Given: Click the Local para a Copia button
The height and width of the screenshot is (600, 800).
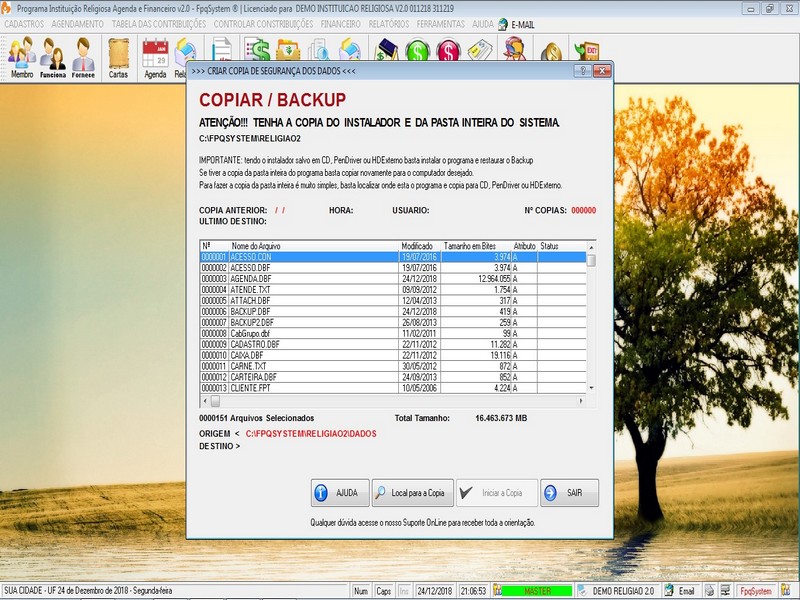Looking at the screenshot, I should click(x=413, y=493).
